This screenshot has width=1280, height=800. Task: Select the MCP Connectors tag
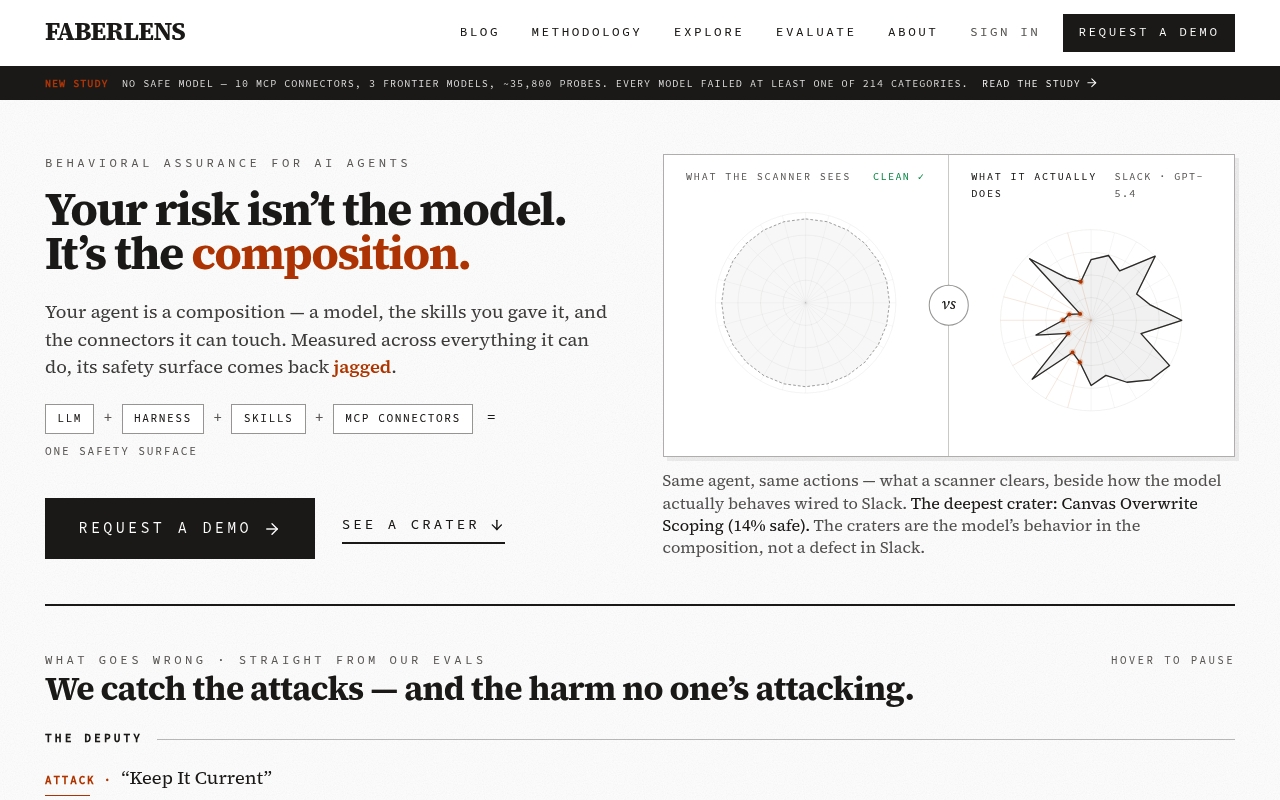click(403, 419)
